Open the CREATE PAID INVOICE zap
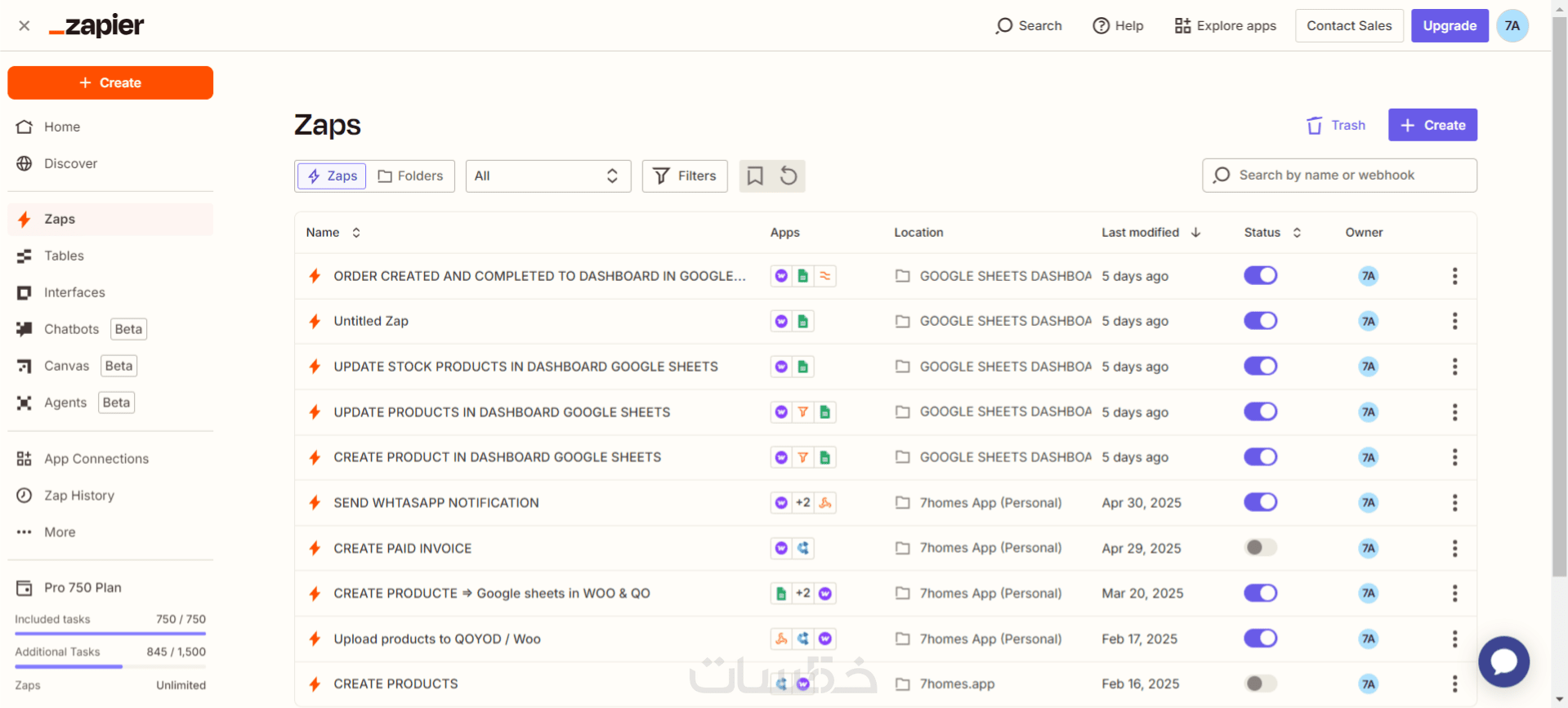The image size is (1568, 708). [403, 549]
